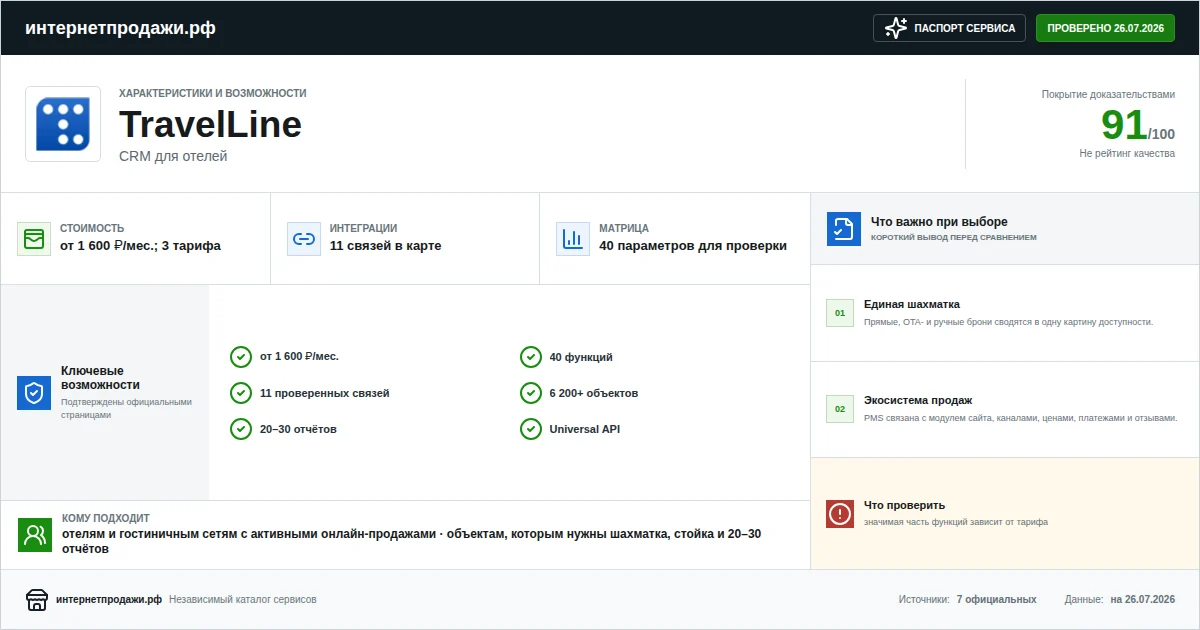The height and width of the screenshot is (630, 1200).
Task: Open footer интернетпродажи.рф link
Action: tap(109, 600)
